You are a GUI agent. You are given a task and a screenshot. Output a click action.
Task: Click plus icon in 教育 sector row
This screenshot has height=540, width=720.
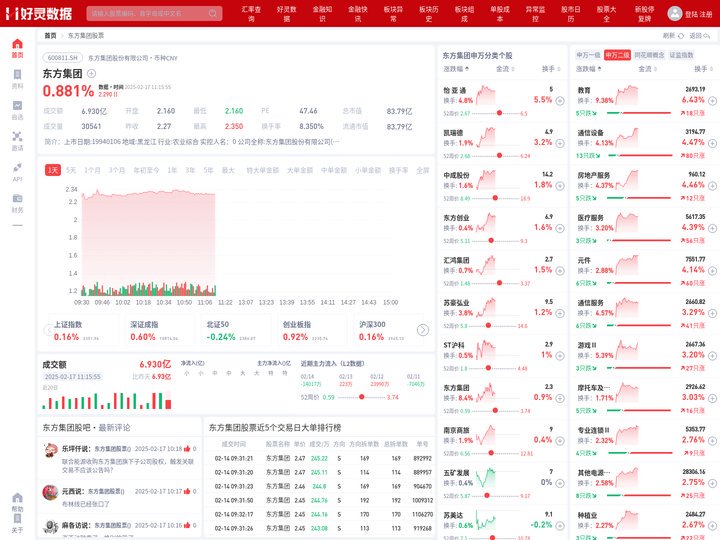pos(712,101)
